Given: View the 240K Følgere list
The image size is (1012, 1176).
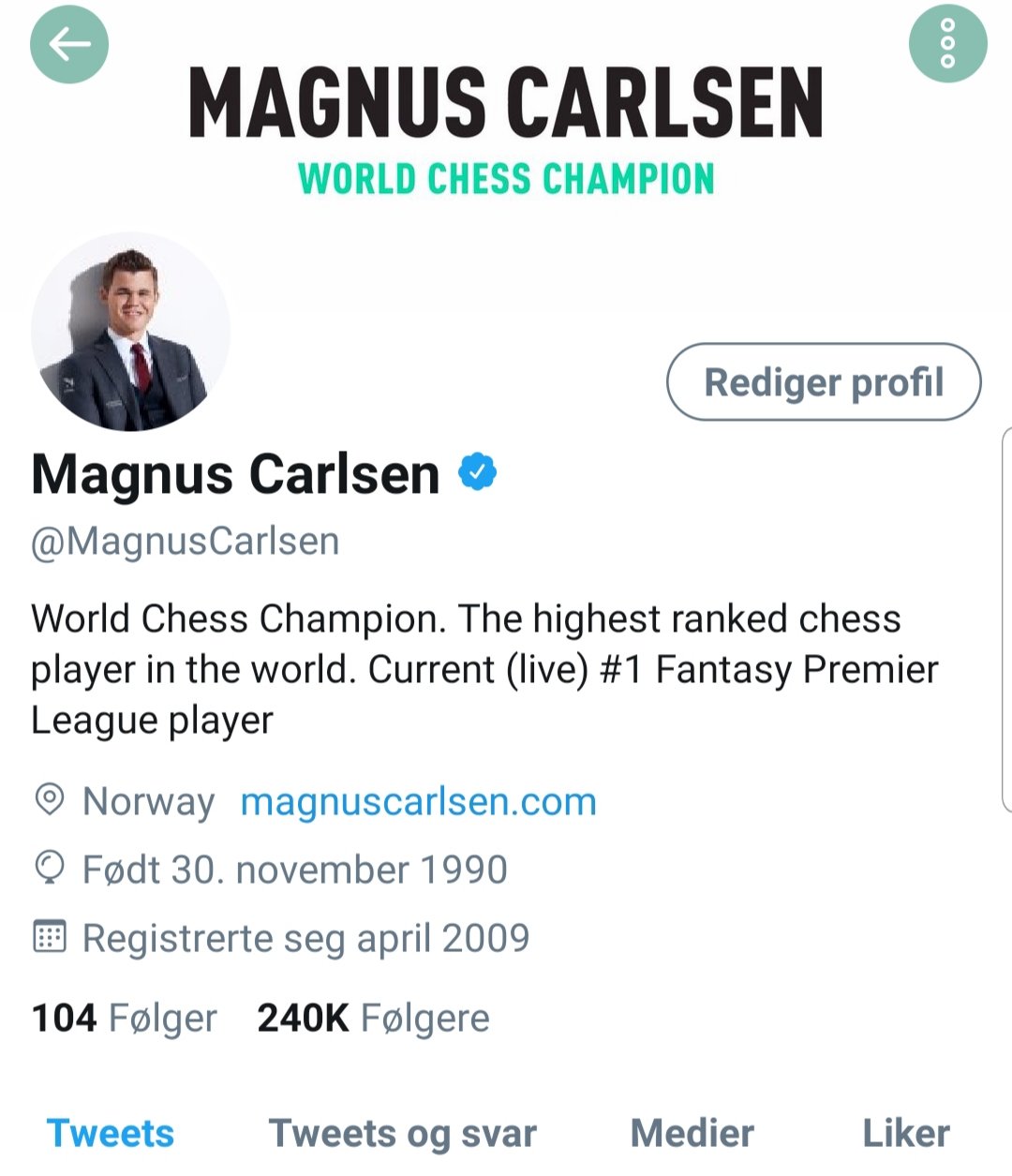Looking at the screenshot, I should 373,1019.
